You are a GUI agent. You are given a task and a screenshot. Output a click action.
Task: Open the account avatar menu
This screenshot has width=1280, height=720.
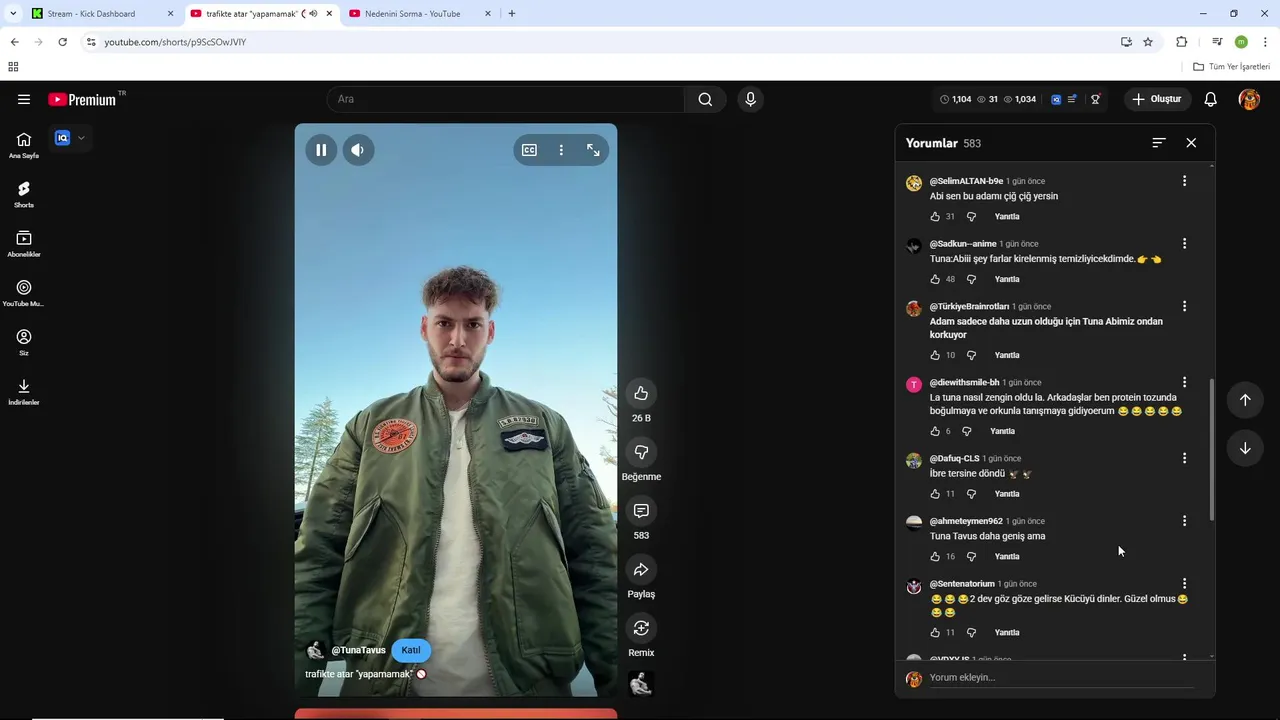click(1249, 99)
